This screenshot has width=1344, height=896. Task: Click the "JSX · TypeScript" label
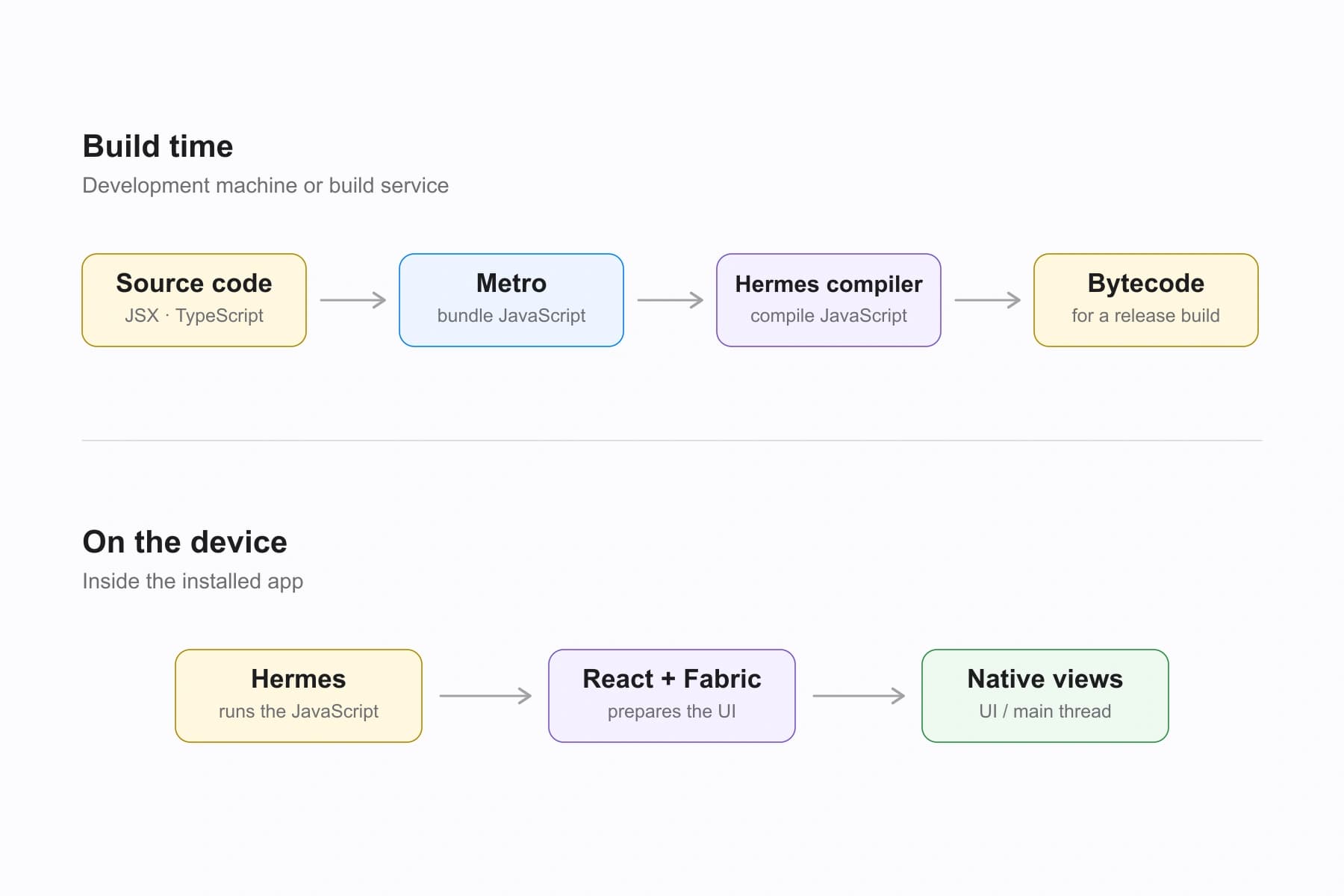point(194,316)
